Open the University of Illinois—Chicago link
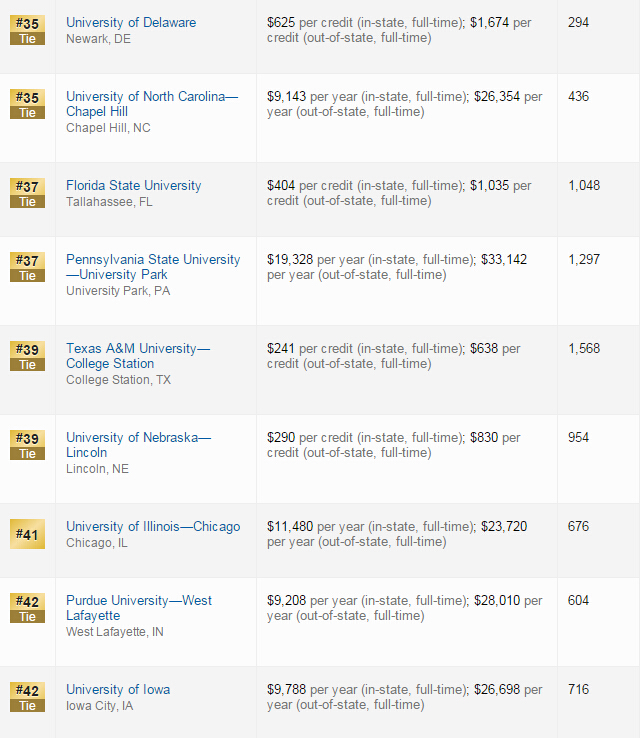The image size is (640, 738). point(153,526)
